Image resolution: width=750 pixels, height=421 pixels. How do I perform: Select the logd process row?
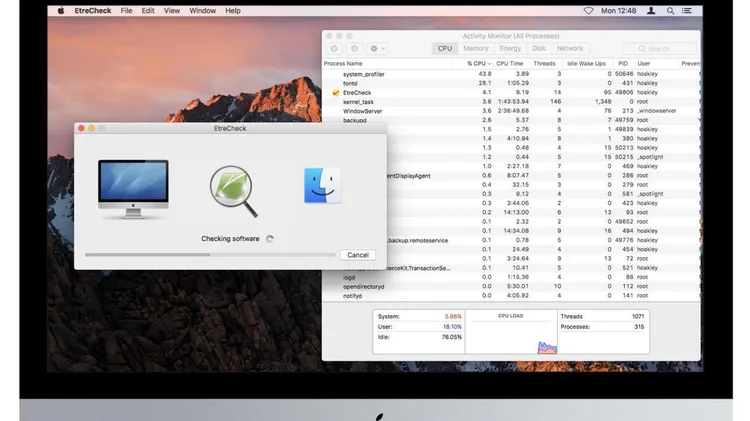511,277
